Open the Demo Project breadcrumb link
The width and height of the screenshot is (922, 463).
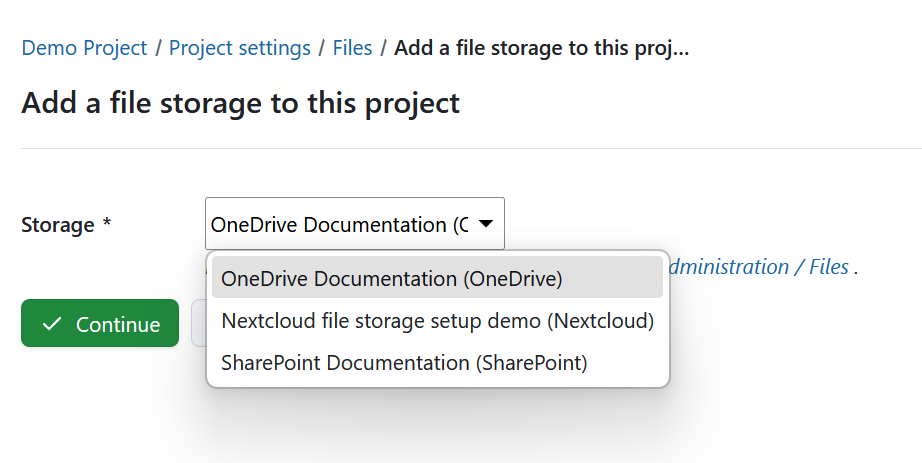(x=84, y=48)
